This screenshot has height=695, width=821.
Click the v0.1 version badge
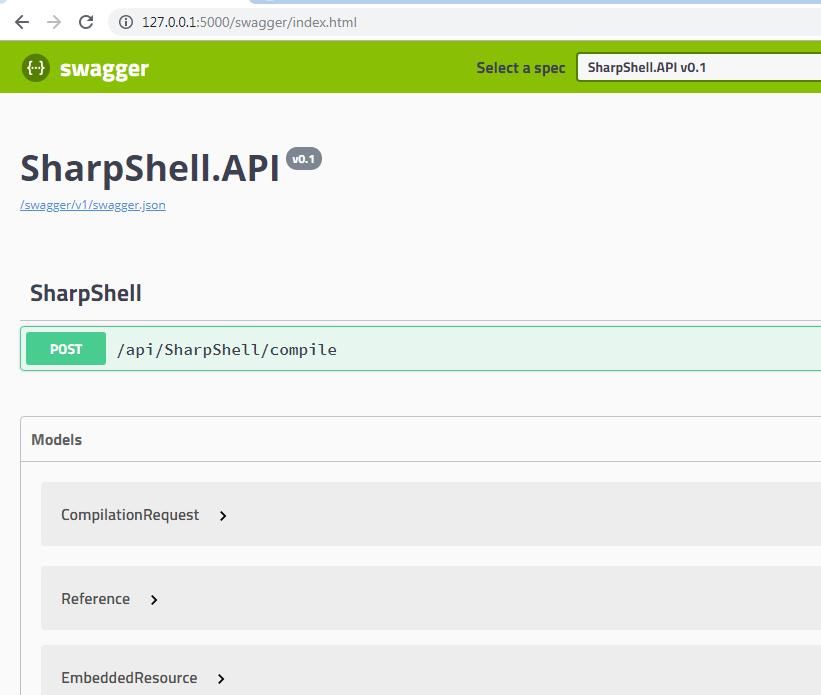(304, 159)
